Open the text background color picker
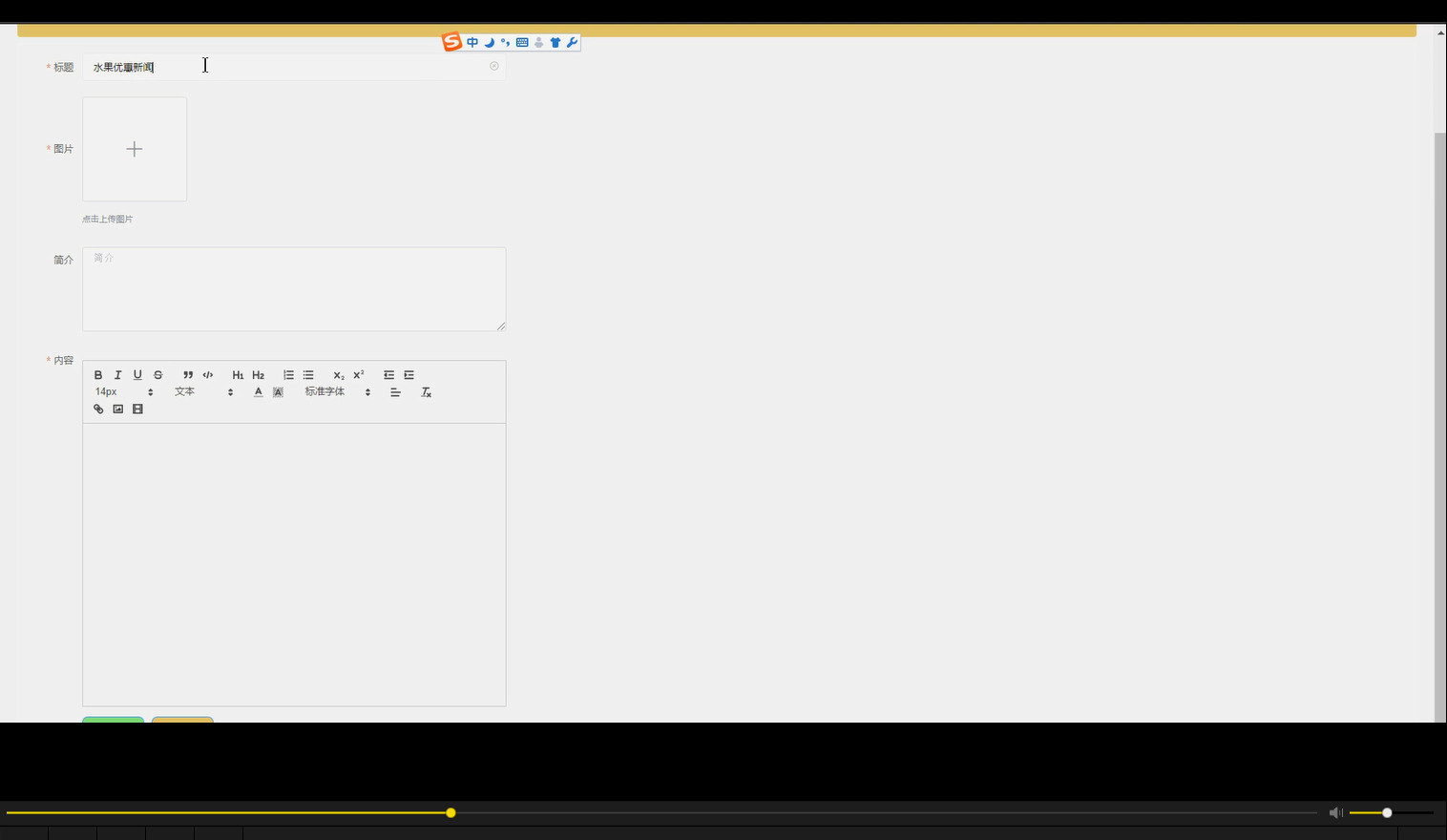Viewport: 1447px width, 840px height. 278,392
